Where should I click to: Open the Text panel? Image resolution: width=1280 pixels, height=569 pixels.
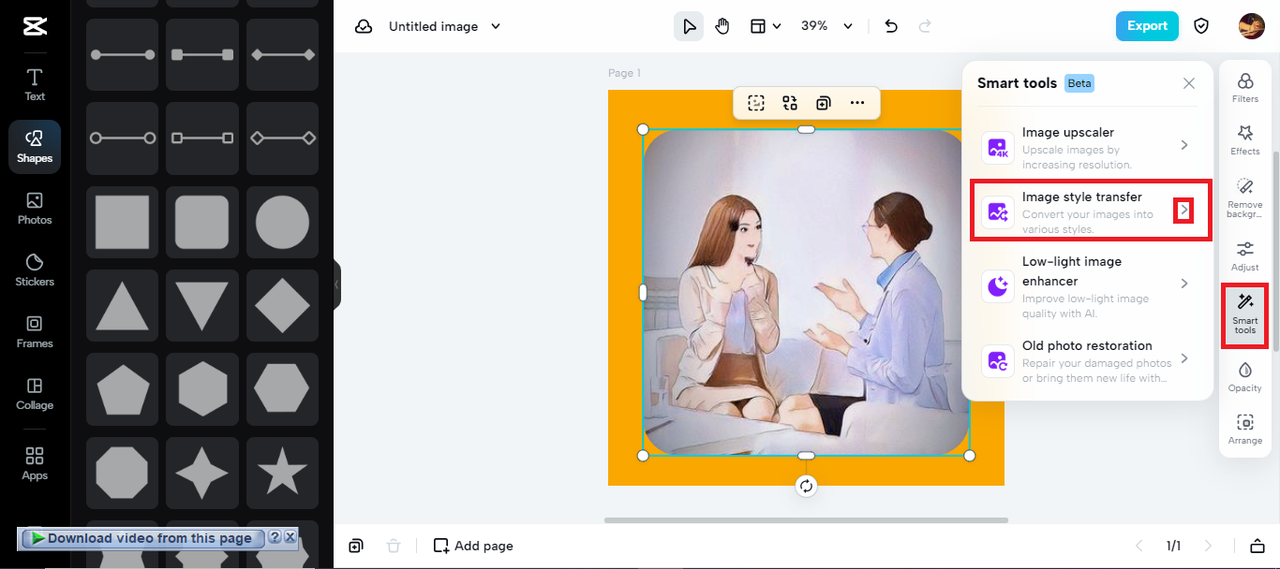(x=34, y=84)
